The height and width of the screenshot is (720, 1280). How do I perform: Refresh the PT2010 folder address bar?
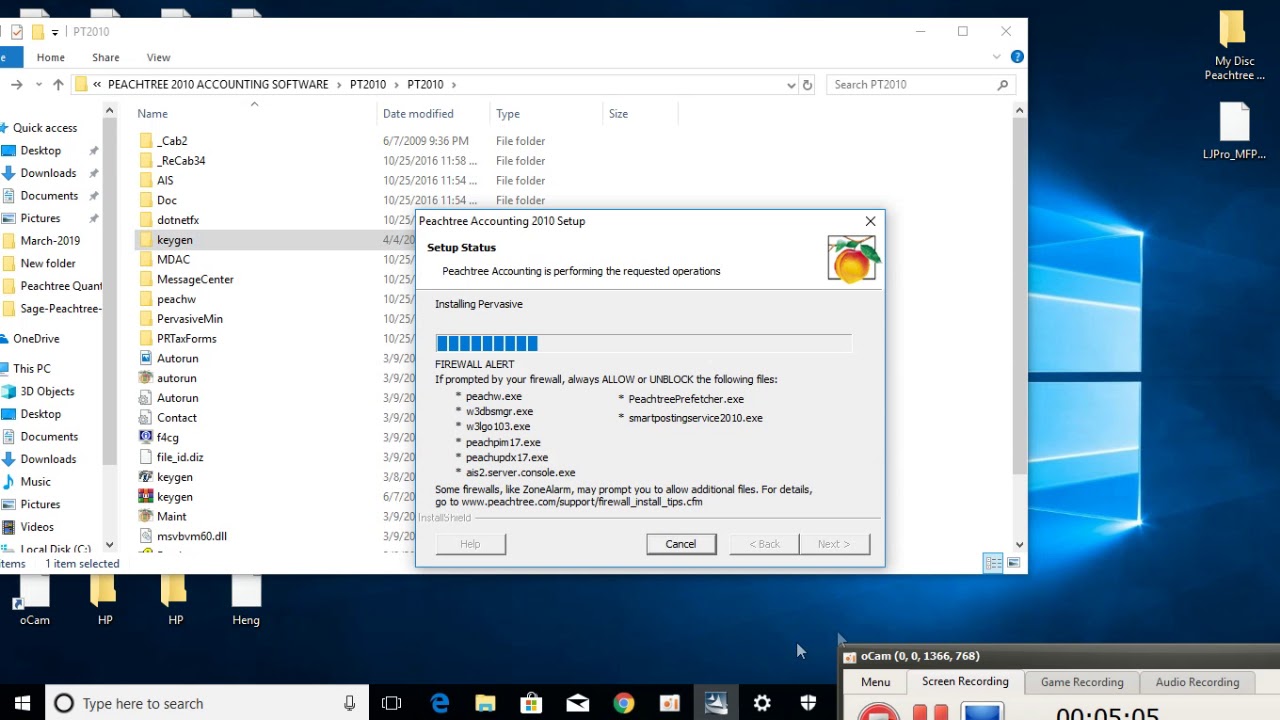pos(808,85)
